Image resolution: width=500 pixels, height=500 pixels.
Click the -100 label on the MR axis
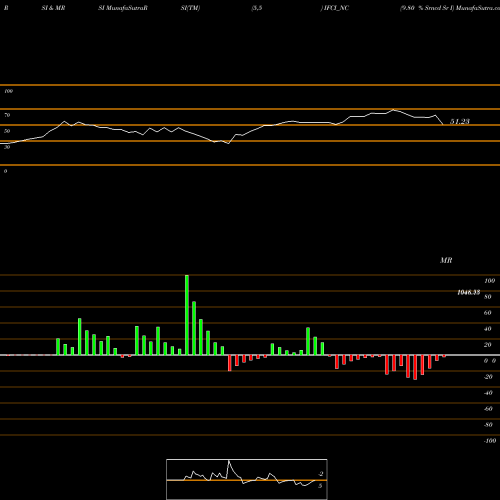tap(490, 441)
